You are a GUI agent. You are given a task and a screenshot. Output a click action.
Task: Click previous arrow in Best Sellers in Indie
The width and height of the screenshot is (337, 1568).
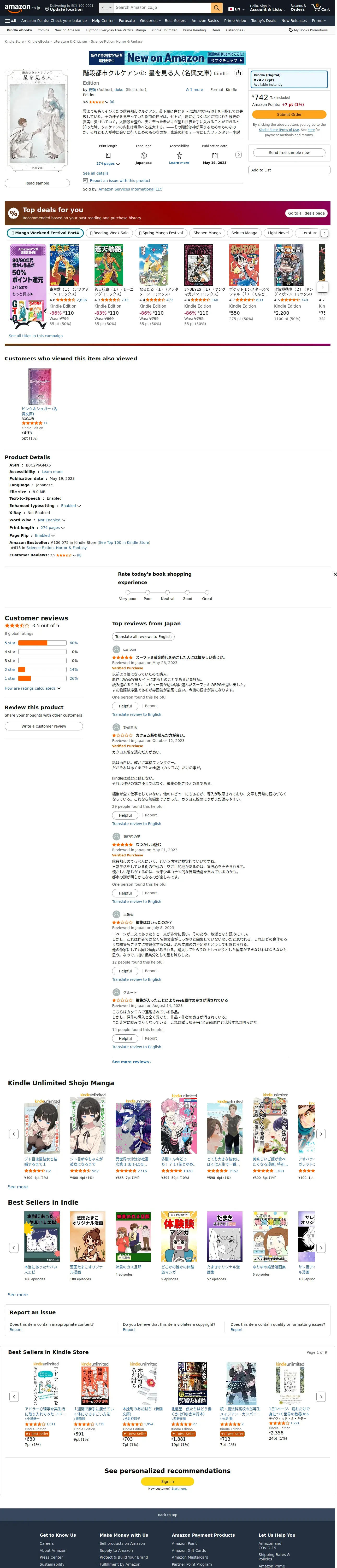click(13, 1248)
